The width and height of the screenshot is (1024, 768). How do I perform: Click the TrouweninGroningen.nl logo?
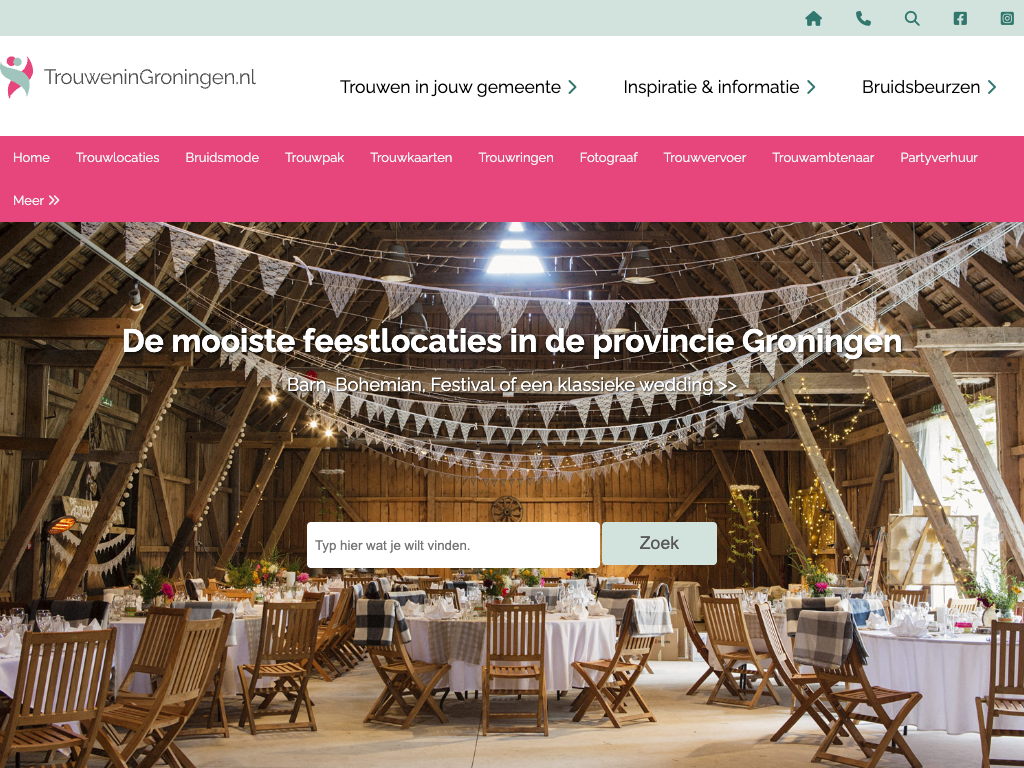click(128, 77)
